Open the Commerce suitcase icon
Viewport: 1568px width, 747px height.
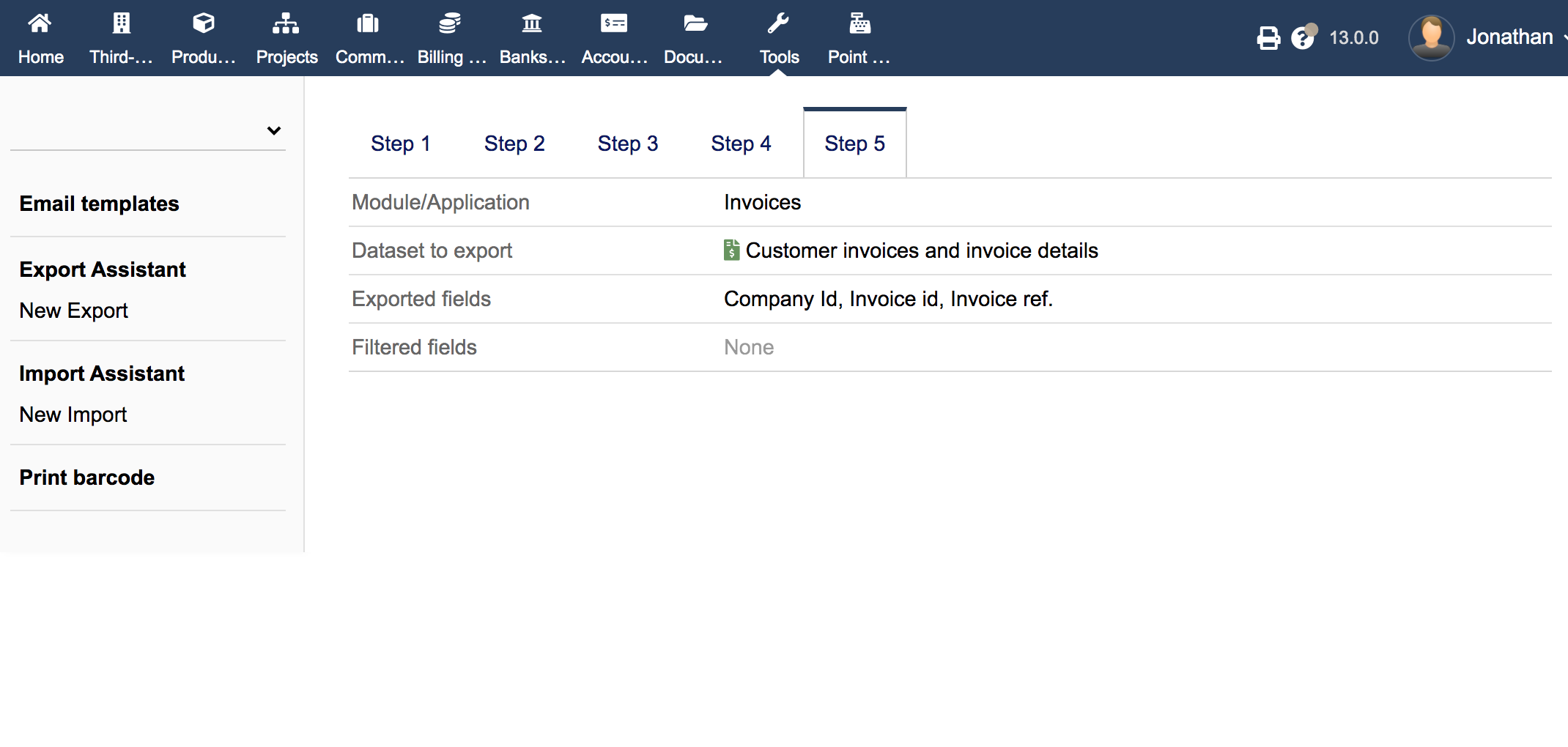click(368, 24)
